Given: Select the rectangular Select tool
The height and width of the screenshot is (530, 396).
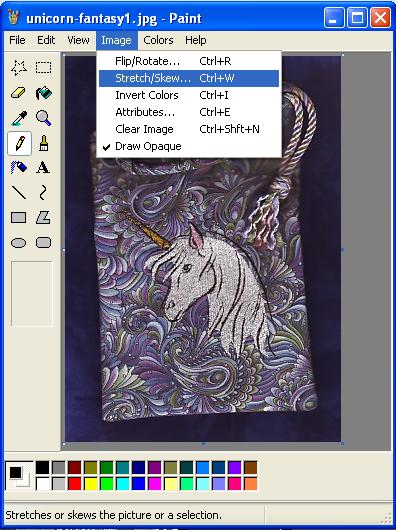Looking at the screenshot, I should click(44, 68).
